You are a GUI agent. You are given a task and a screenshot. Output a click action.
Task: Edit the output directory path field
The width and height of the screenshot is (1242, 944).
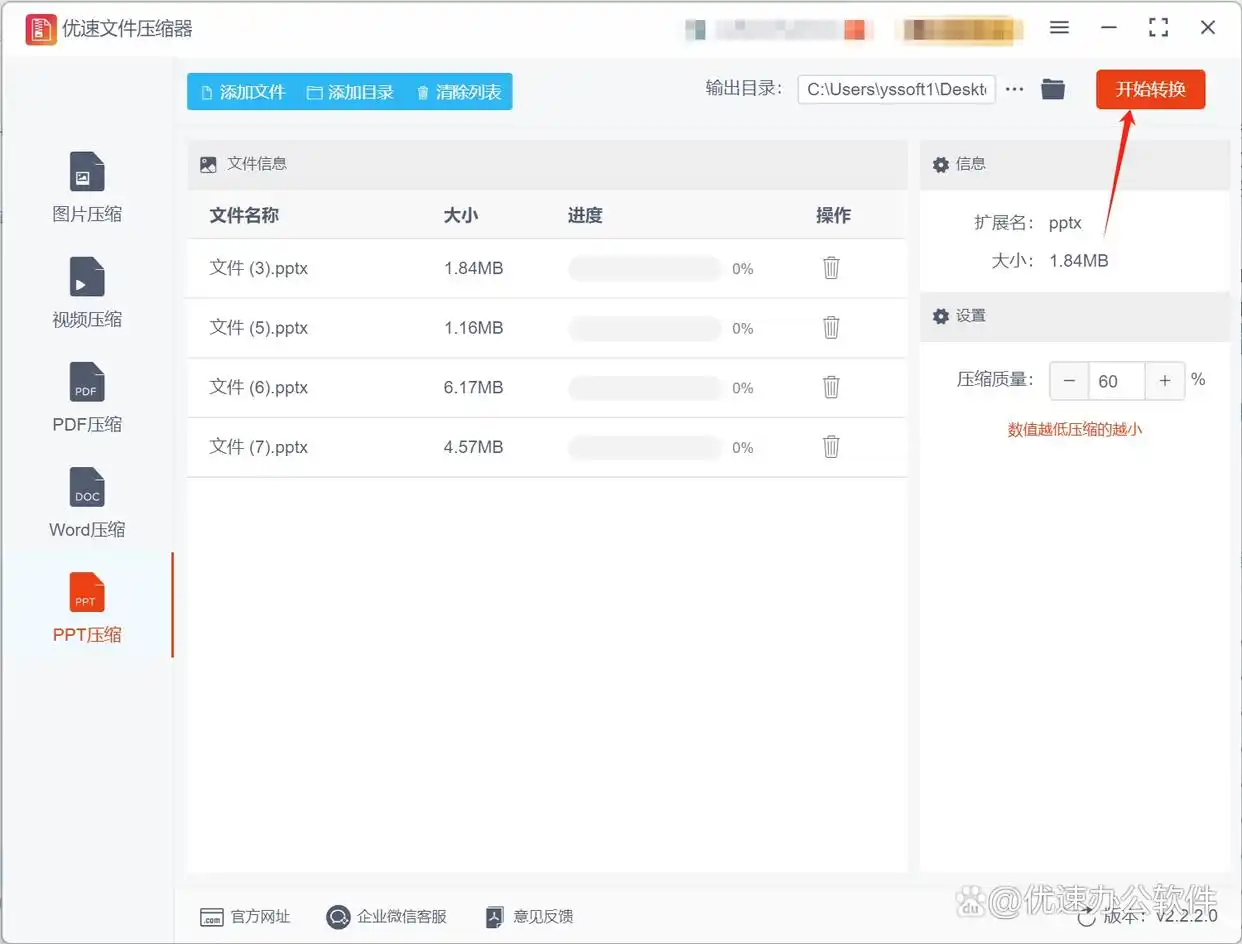(x=895, y=89)
